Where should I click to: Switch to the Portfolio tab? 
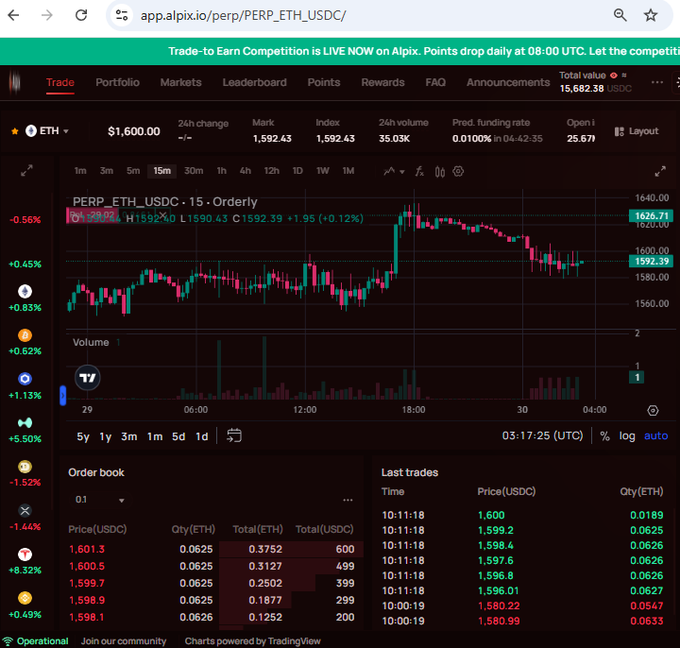(118, 82)
